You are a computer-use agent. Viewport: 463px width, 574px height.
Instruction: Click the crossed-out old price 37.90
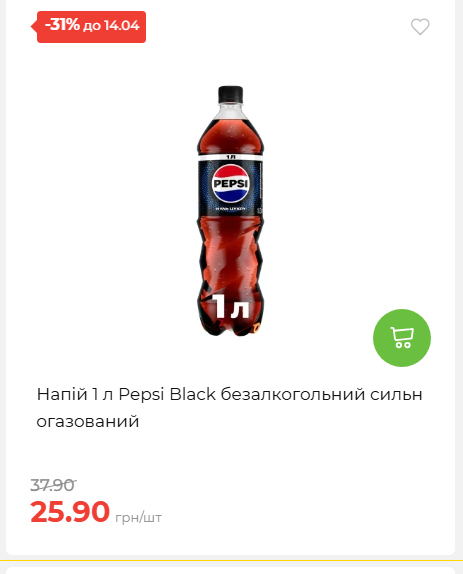53,485
